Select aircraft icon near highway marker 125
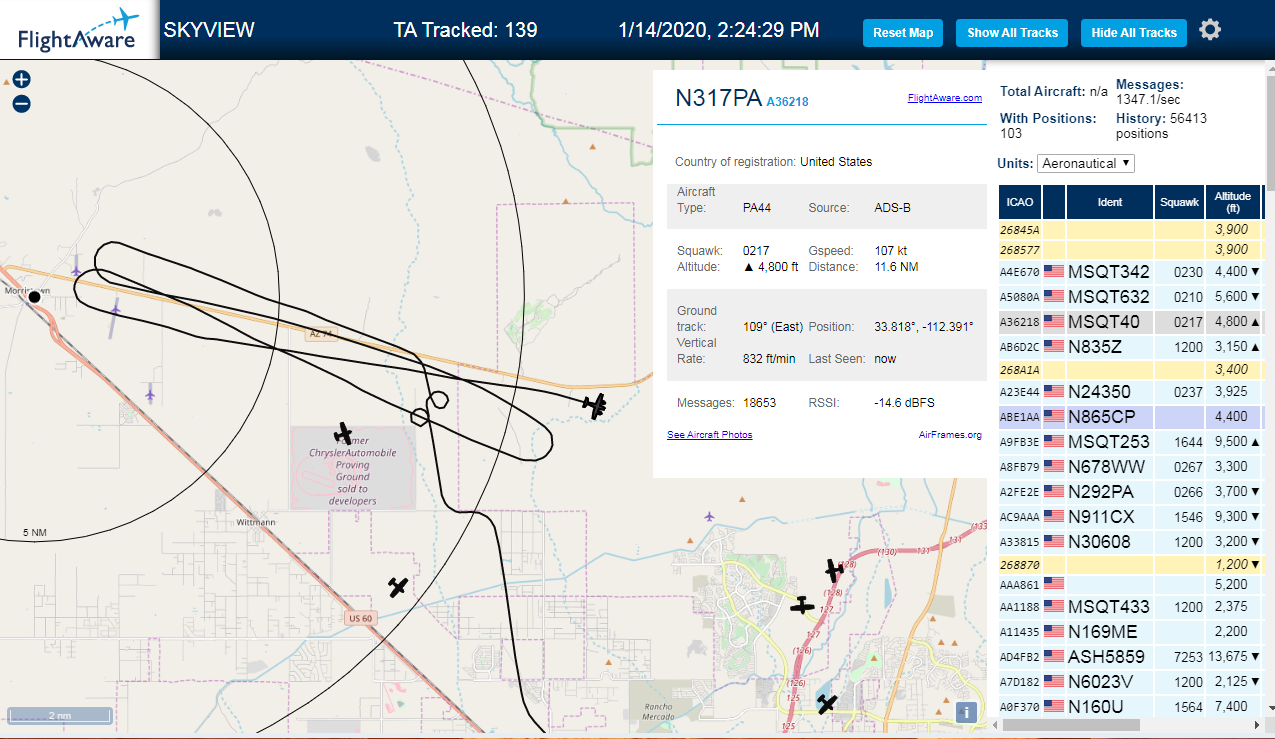 pos(827,704)
